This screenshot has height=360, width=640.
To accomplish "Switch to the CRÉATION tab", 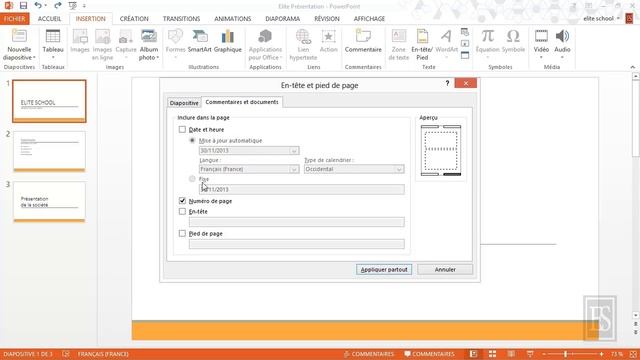I will coord(134,19).
